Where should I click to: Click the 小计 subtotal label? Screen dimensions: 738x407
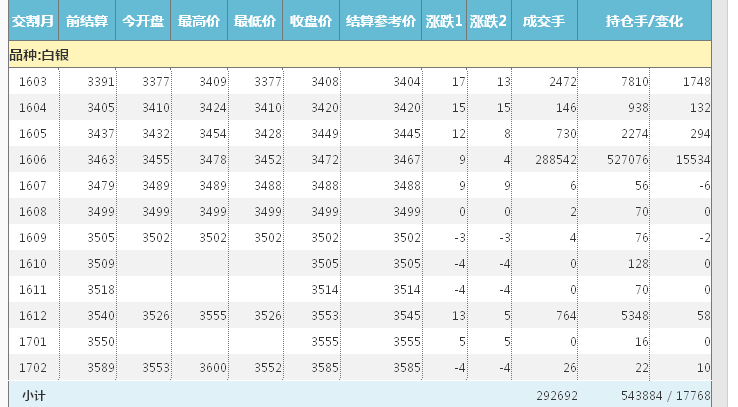pyautogui.click(x=33, y=396)
